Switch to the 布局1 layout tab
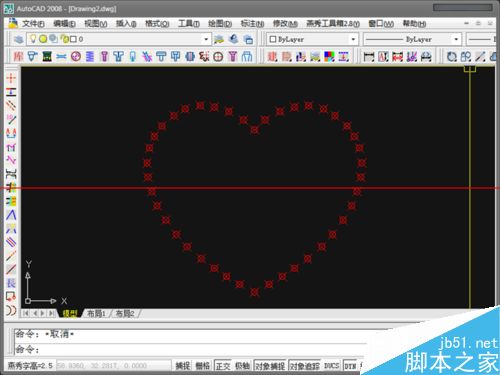The image size is (500, 375). tap(96, 313)
